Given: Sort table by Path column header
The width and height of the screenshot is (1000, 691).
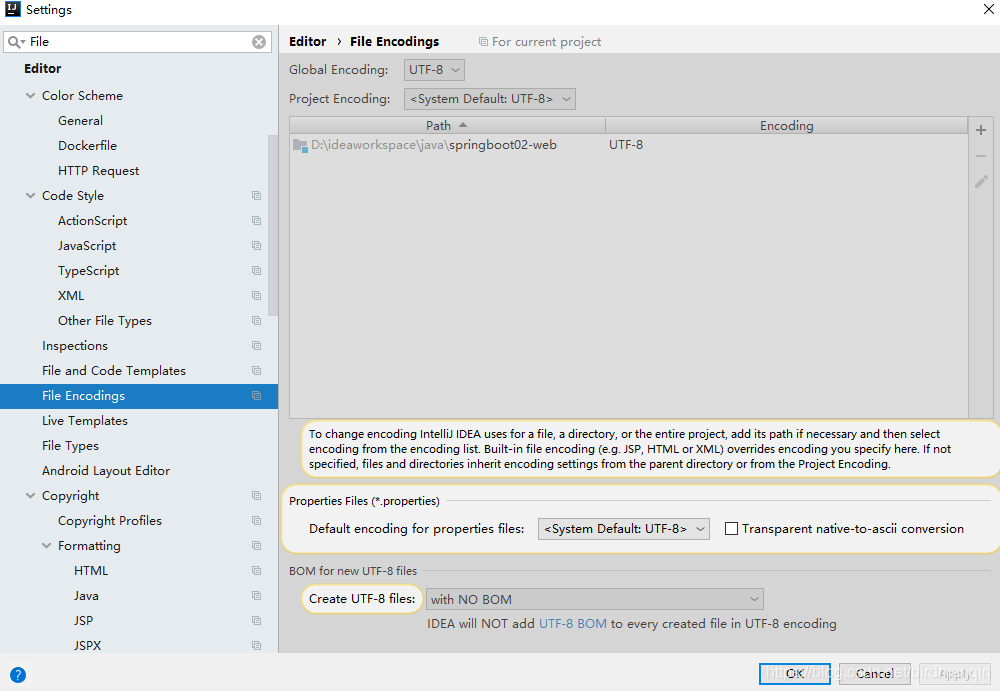Looking at the screenshot, I should [447, 126].
